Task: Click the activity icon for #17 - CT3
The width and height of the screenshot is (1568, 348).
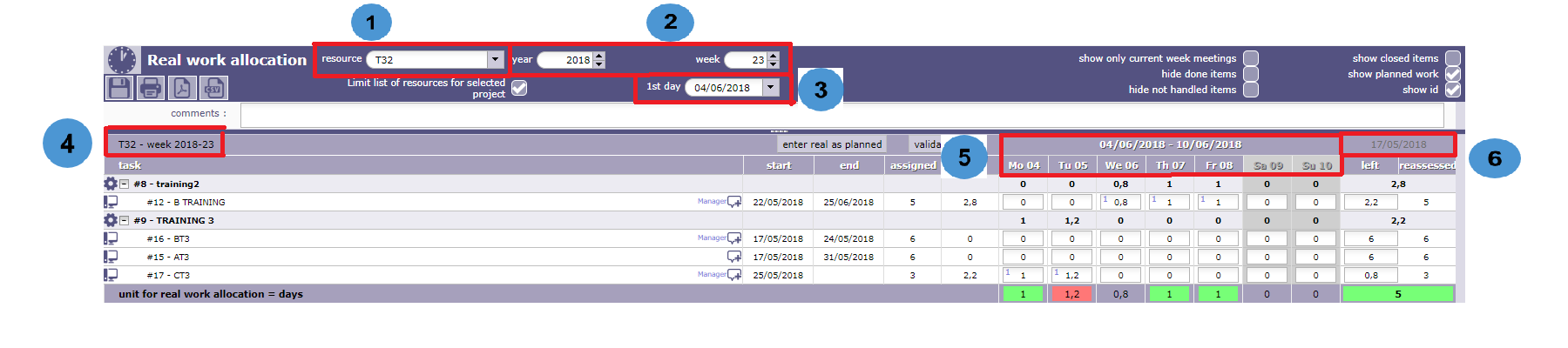Action: point(111,275)
